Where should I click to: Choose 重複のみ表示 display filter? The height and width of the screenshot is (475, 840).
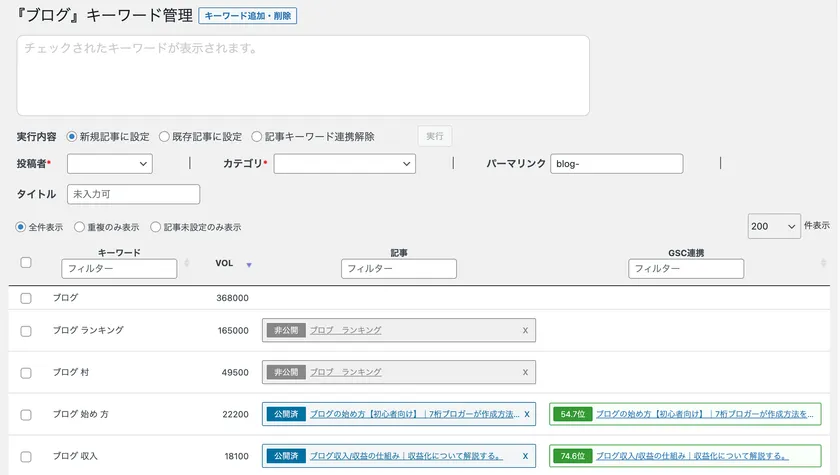coord(80,227)
